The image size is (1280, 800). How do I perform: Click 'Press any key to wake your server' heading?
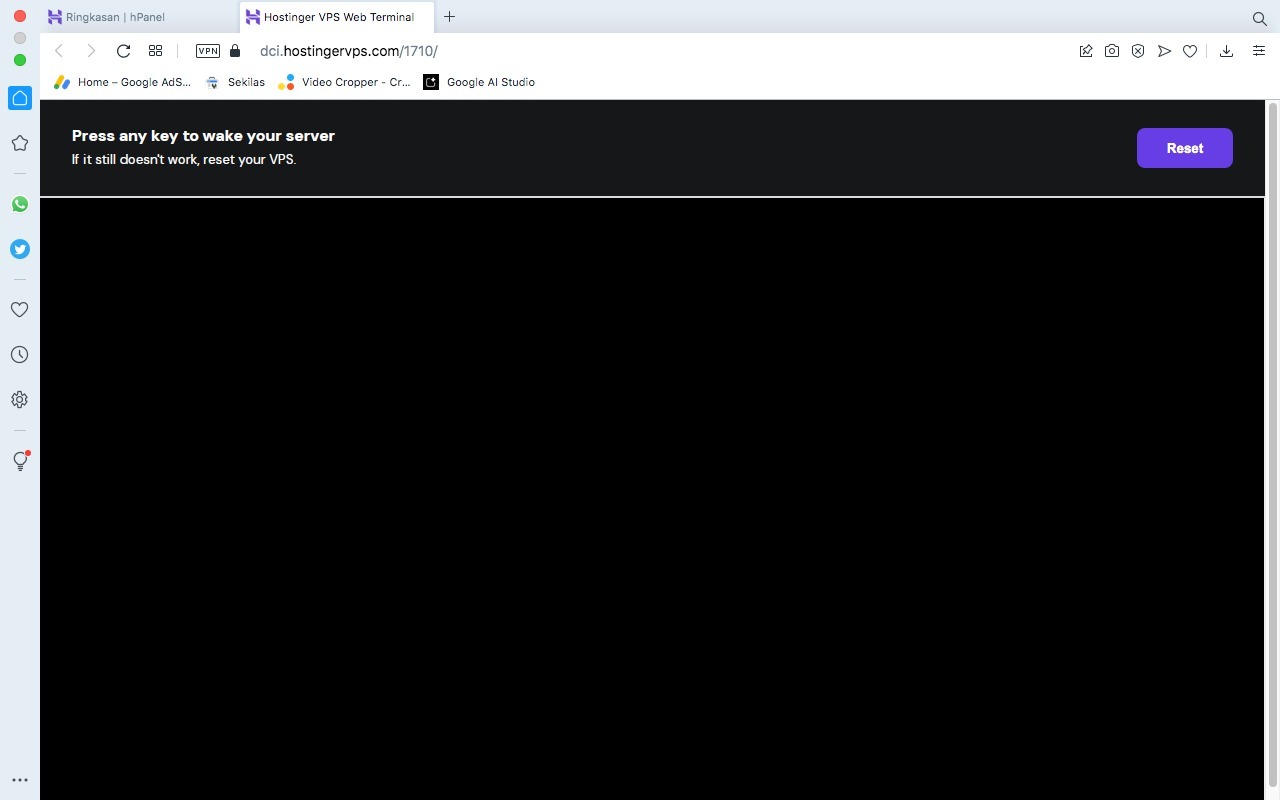coord(203,136)
